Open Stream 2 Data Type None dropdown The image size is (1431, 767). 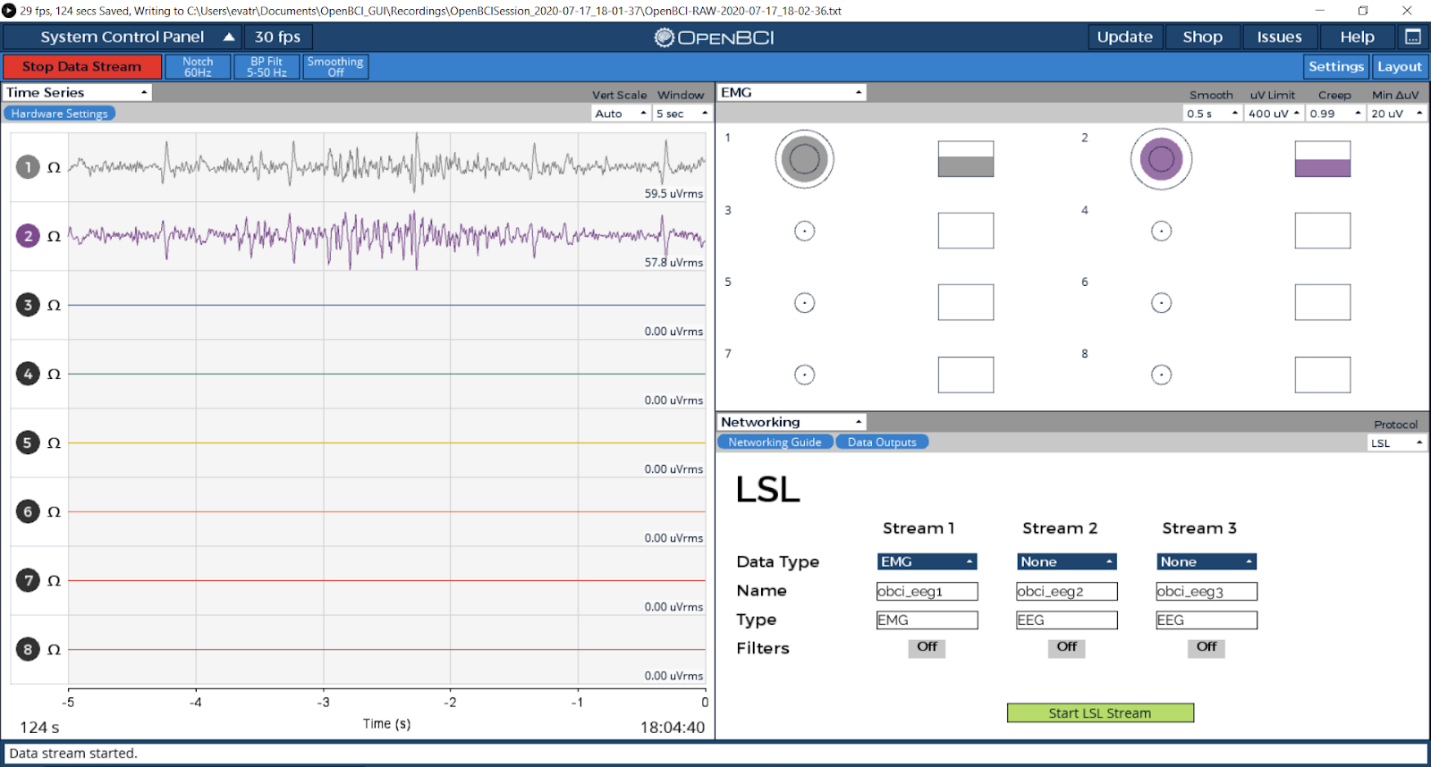click(1067, 562)
